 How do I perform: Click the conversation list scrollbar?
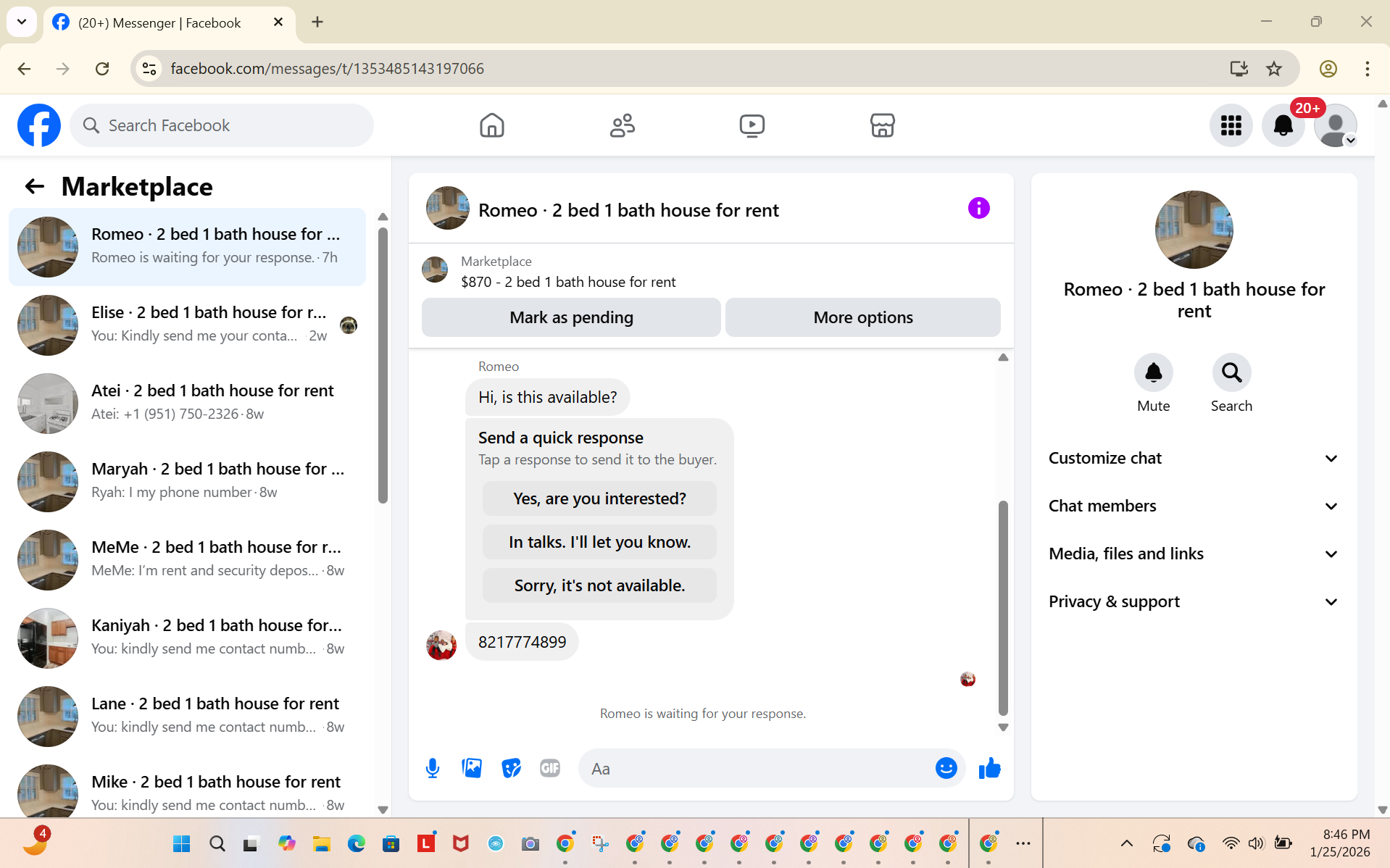click(383, 365)
